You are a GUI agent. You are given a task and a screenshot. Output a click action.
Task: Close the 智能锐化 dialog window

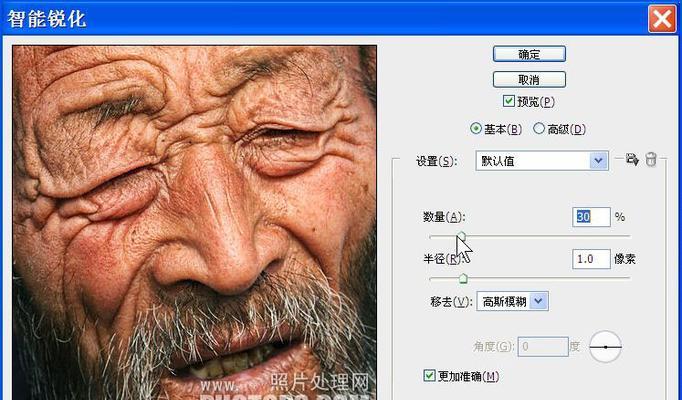point(661,19)
